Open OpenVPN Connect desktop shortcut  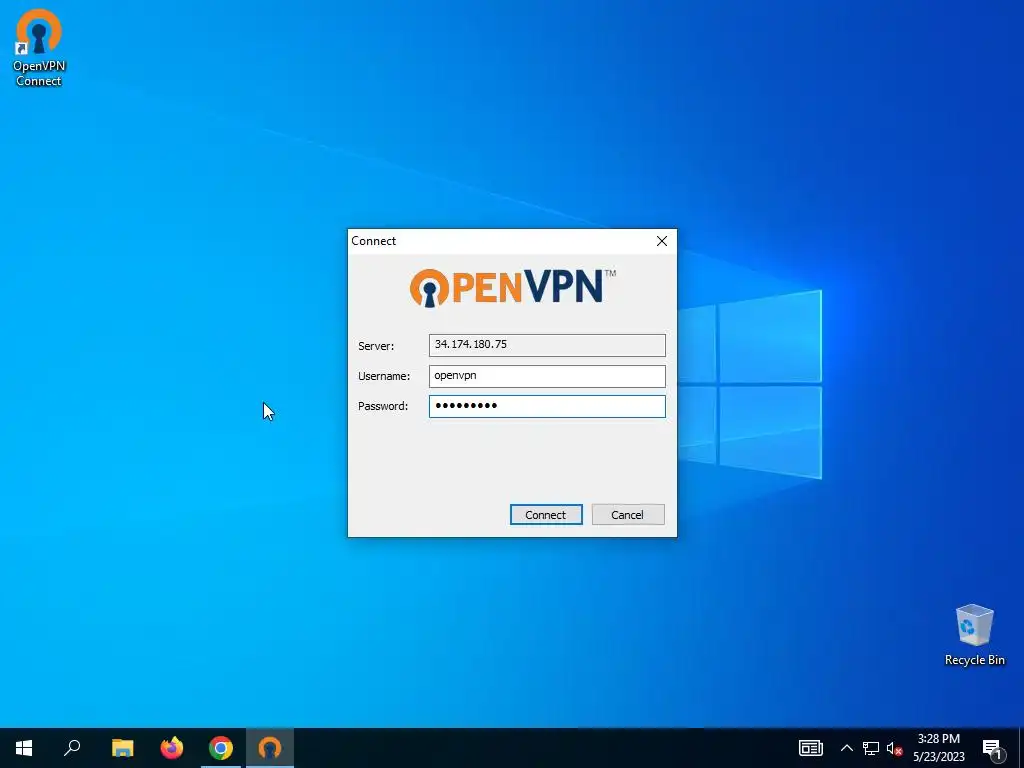tap(39, 48)
